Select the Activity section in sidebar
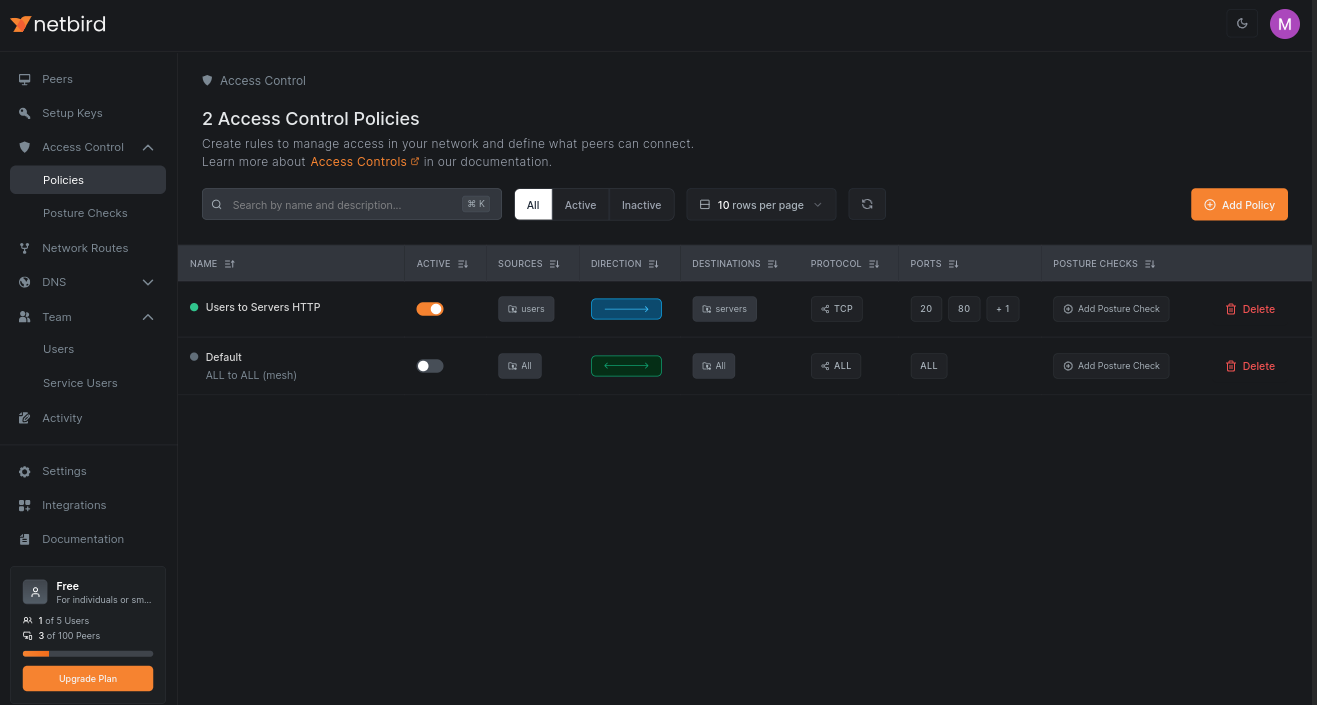 pos(62,417)
